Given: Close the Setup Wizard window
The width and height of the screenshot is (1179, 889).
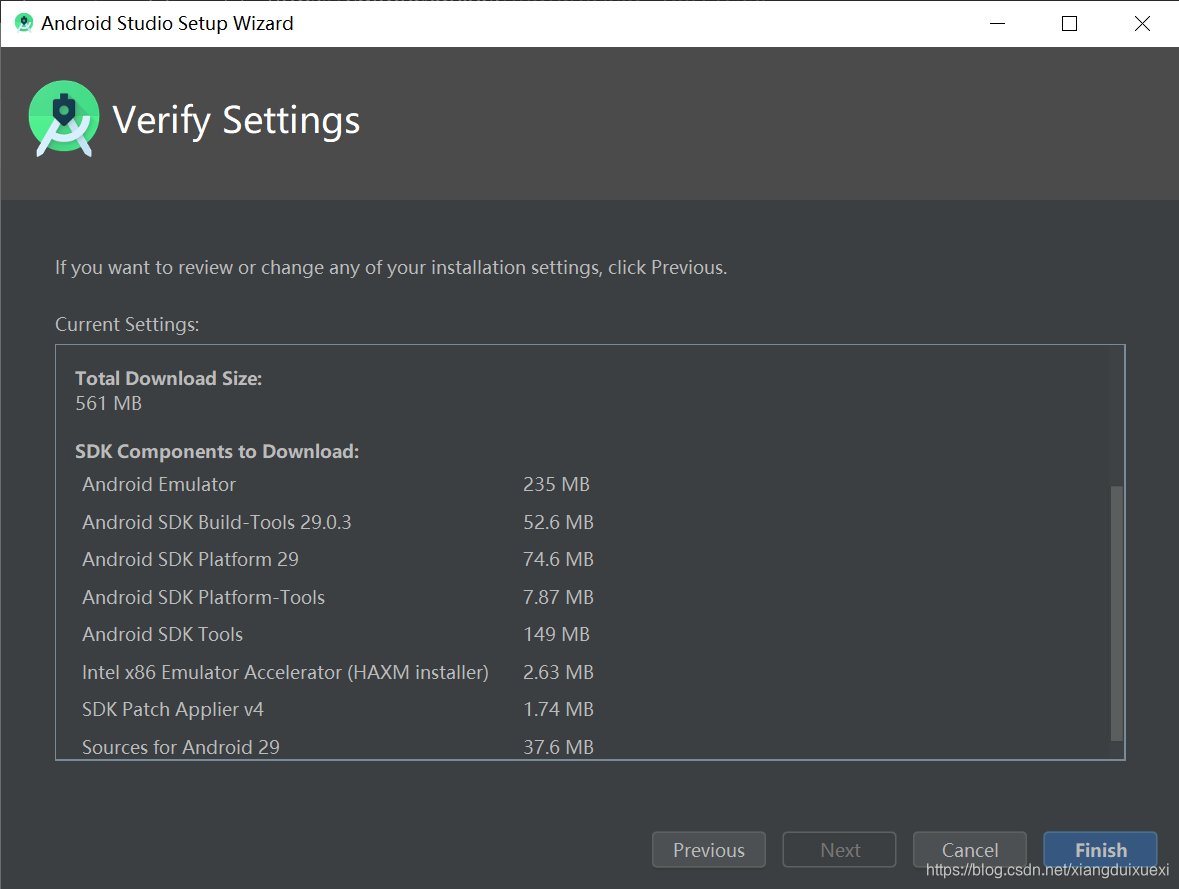Looking at the screenshot, I should (1142, 23).
